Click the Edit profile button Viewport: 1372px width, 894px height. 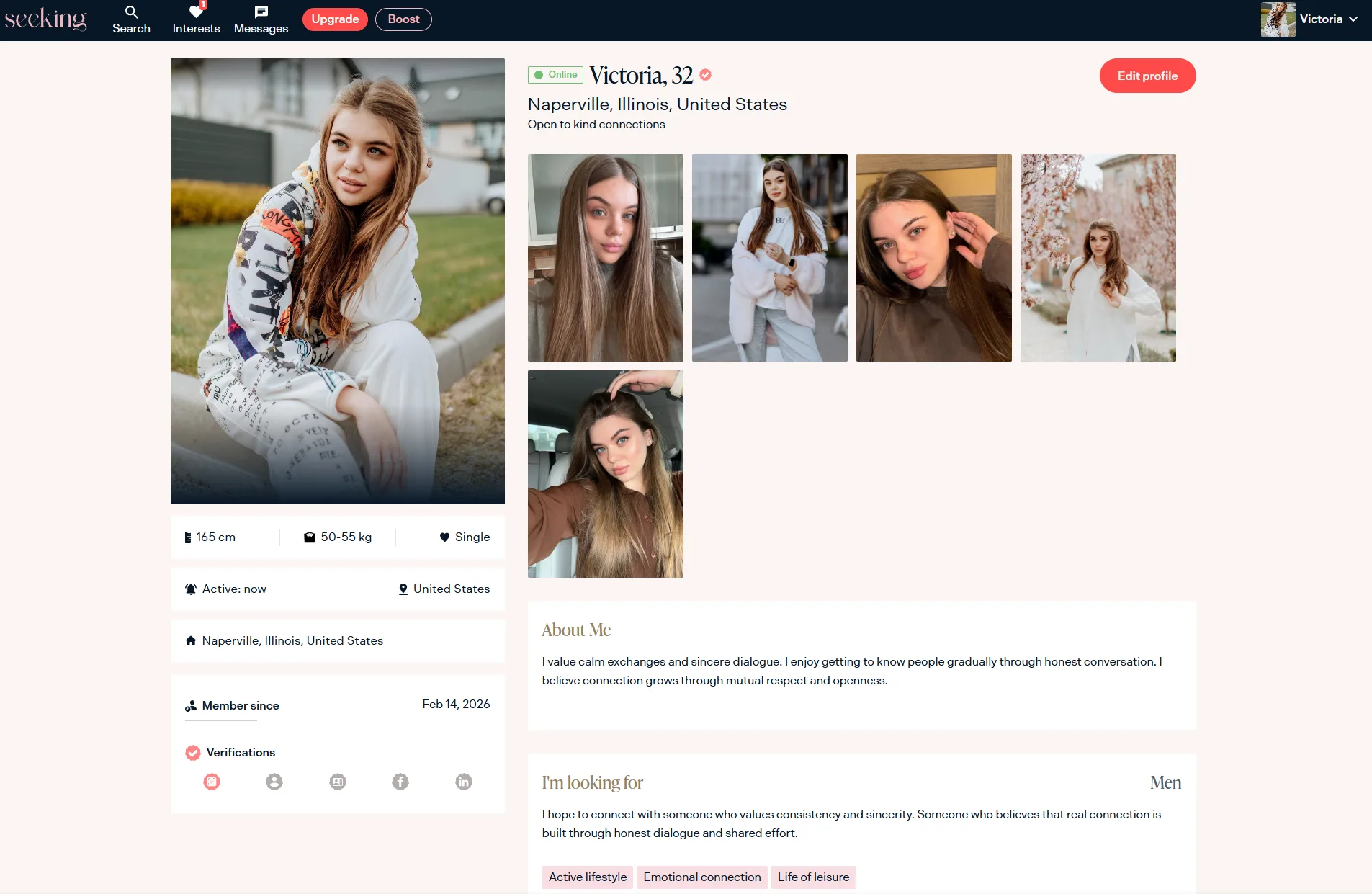(1147, 76)
